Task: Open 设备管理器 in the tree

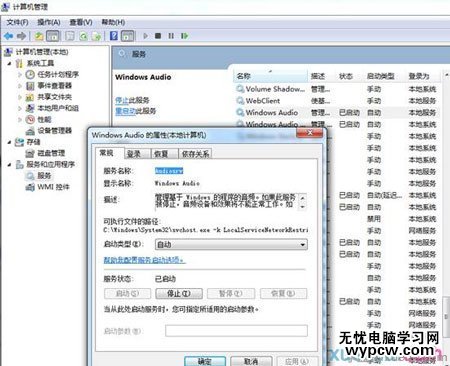Action: [x=54, y=130]
